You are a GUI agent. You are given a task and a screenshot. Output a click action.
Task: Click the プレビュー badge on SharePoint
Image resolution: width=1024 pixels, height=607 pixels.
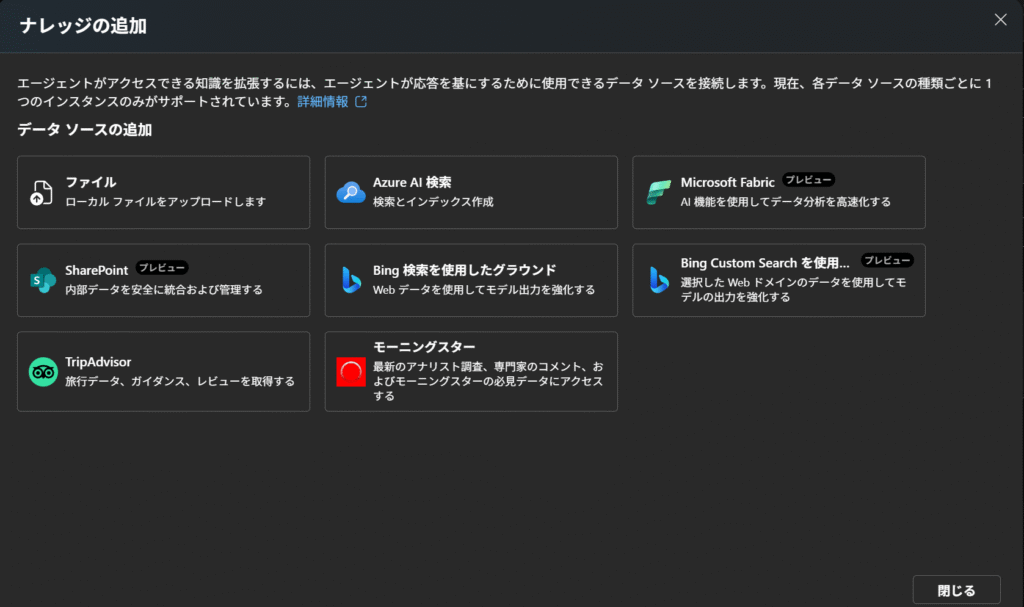[162, 268]
